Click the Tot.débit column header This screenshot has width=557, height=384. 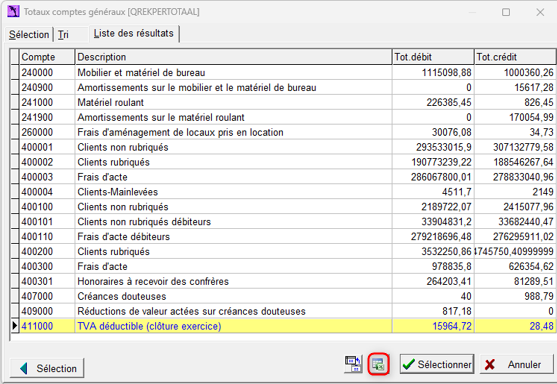pos(433,57)
